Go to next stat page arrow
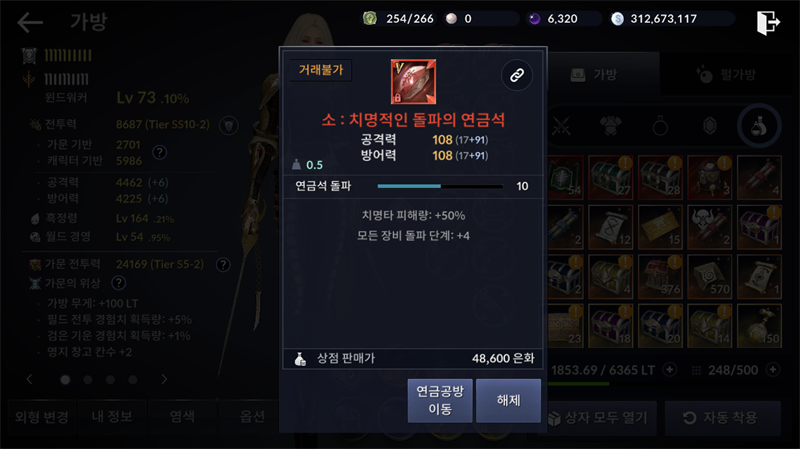800x449 pixels. click(x=164, y=379)
